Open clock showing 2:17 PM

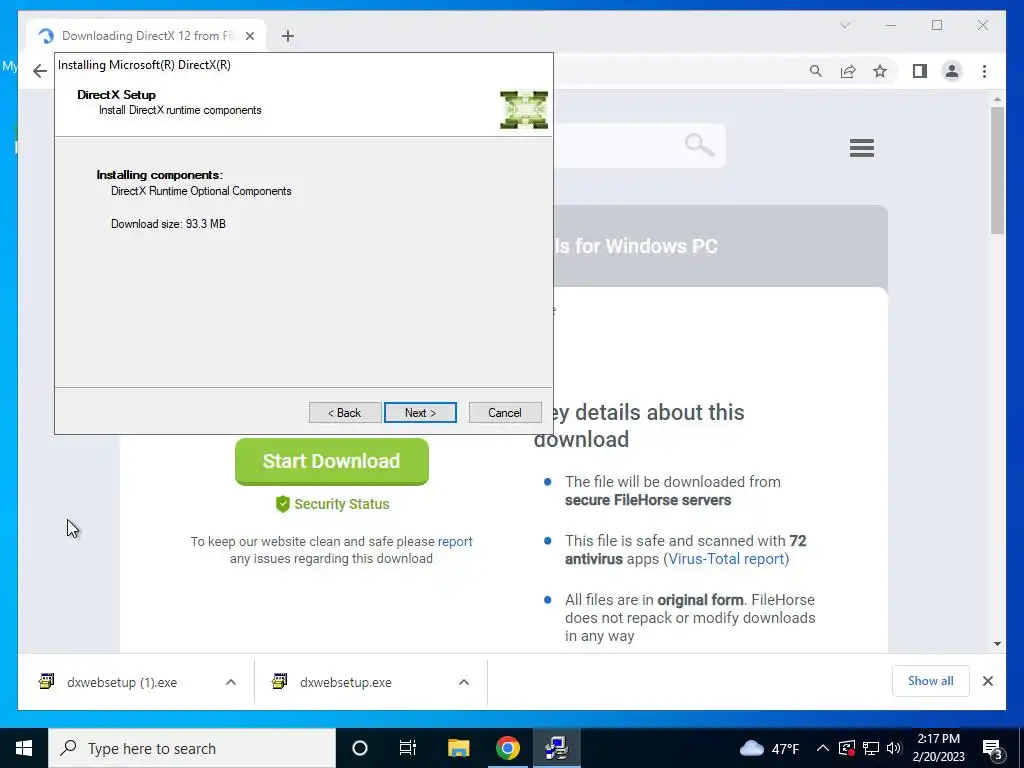coord(938,748)
